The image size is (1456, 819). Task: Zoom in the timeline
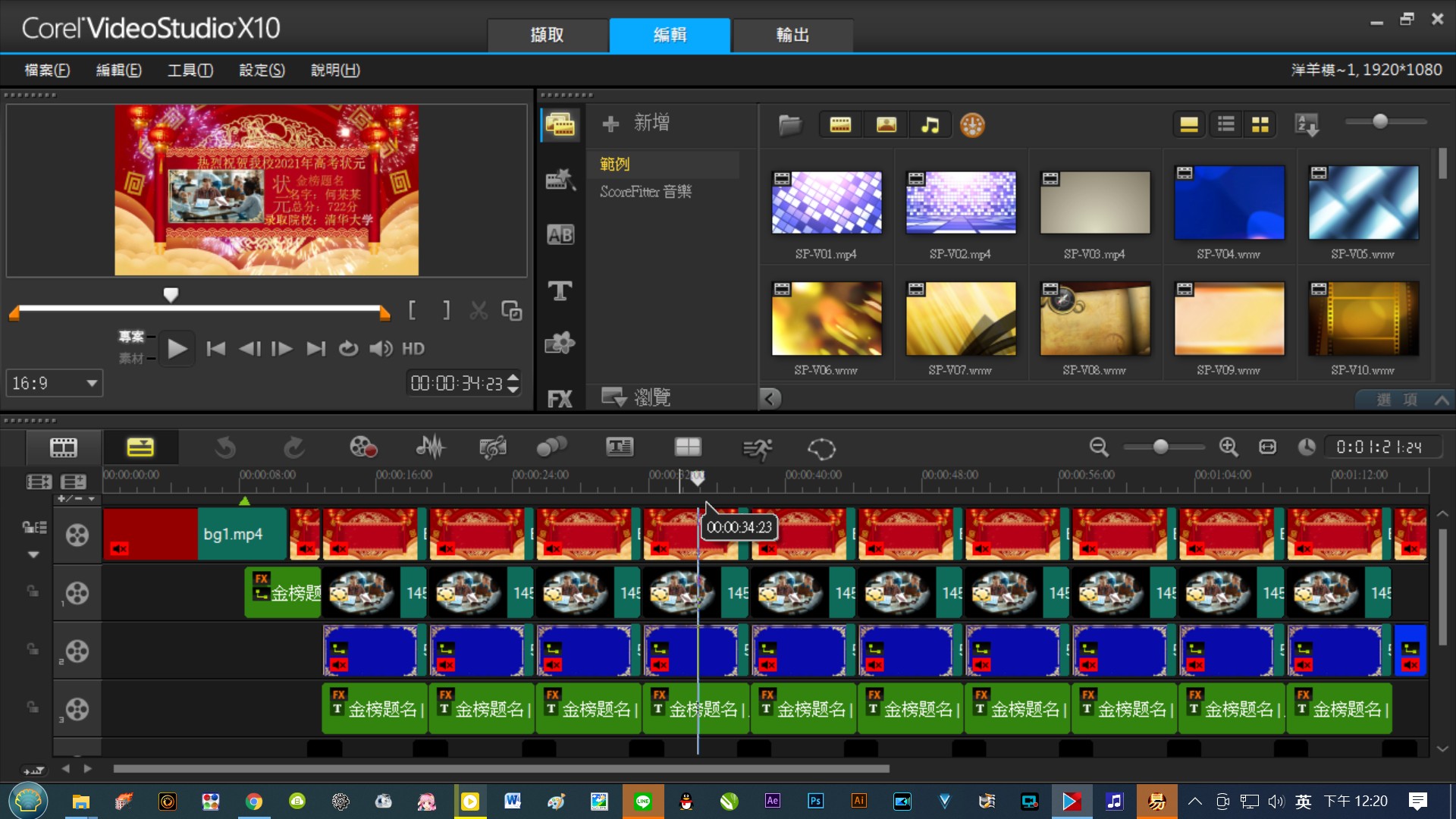pos(1228,447)
